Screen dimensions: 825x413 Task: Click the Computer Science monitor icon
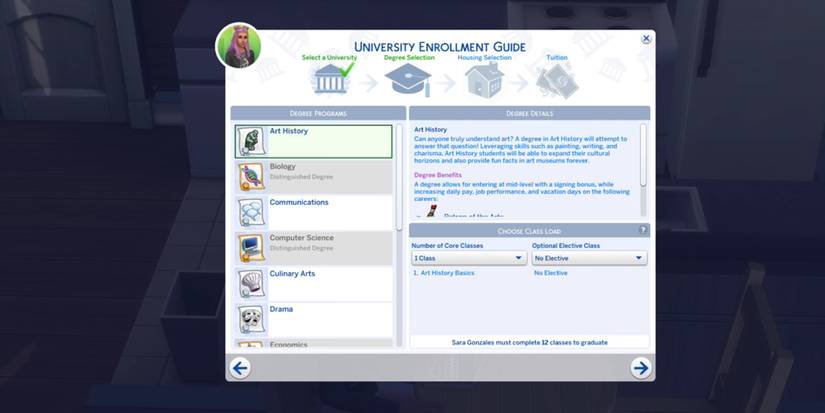[x=251, y=248]
